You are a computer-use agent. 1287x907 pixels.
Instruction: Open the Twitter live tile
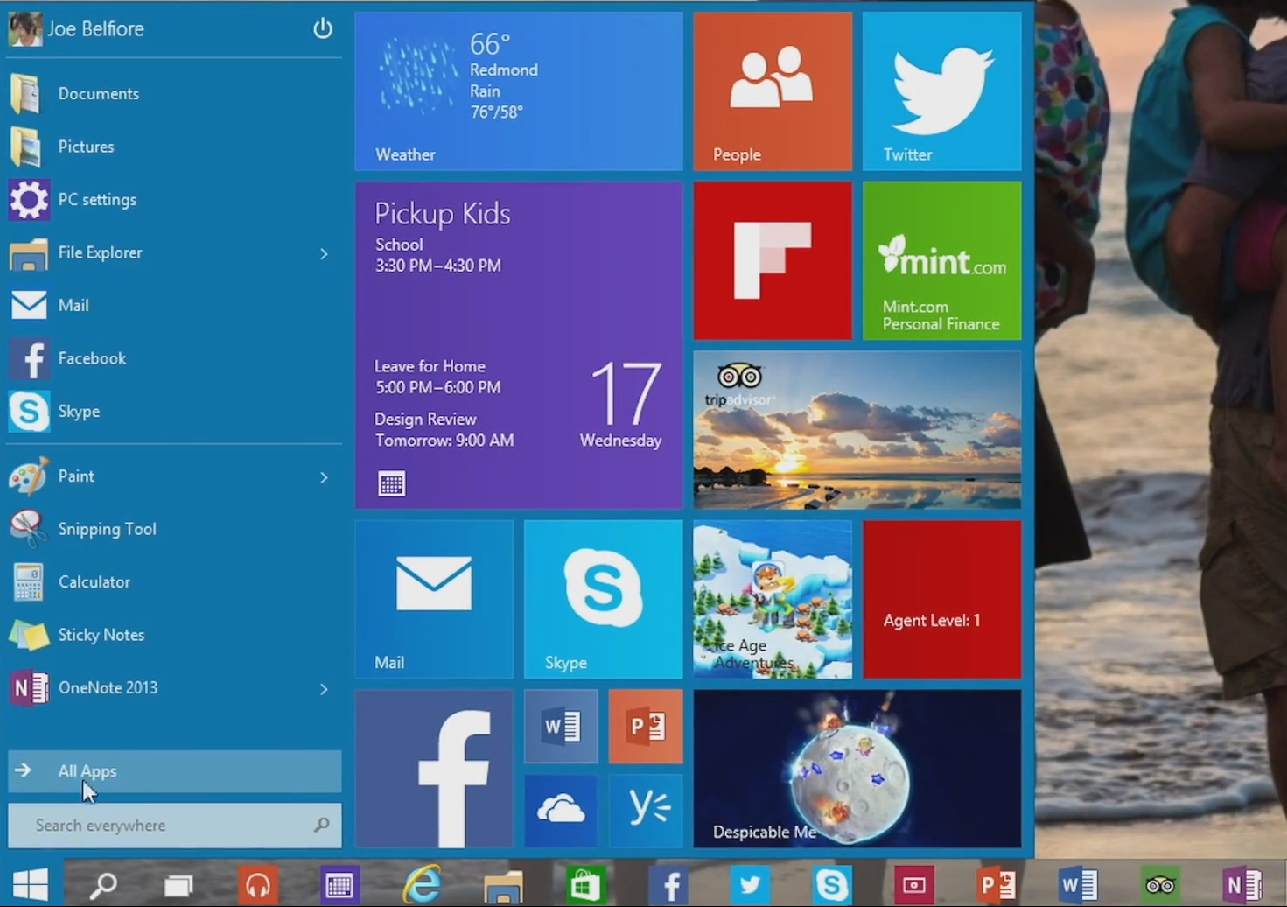(x=941, y=91)
